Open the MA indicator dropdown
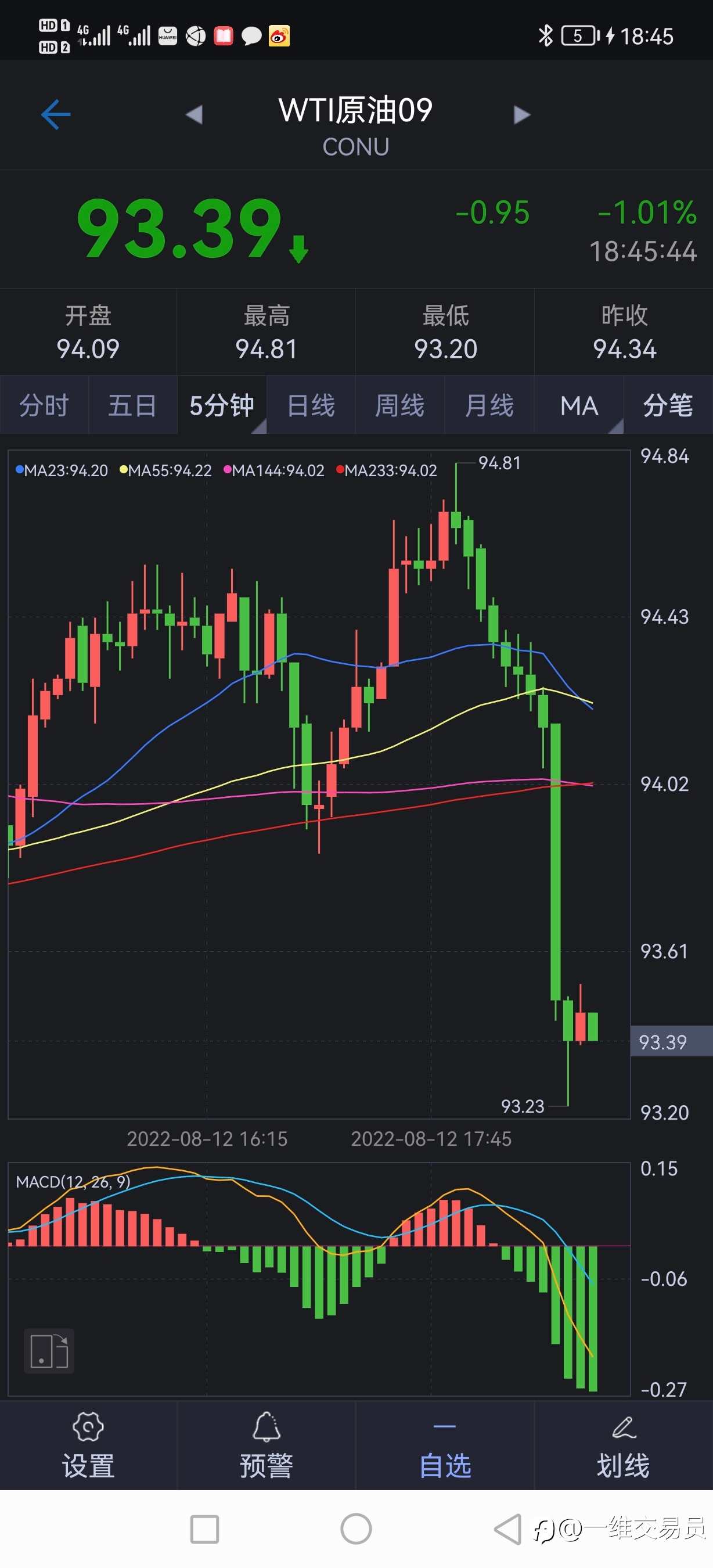Image resolution: width=713 pixels, height=1568 pixels. coord(579,405)
